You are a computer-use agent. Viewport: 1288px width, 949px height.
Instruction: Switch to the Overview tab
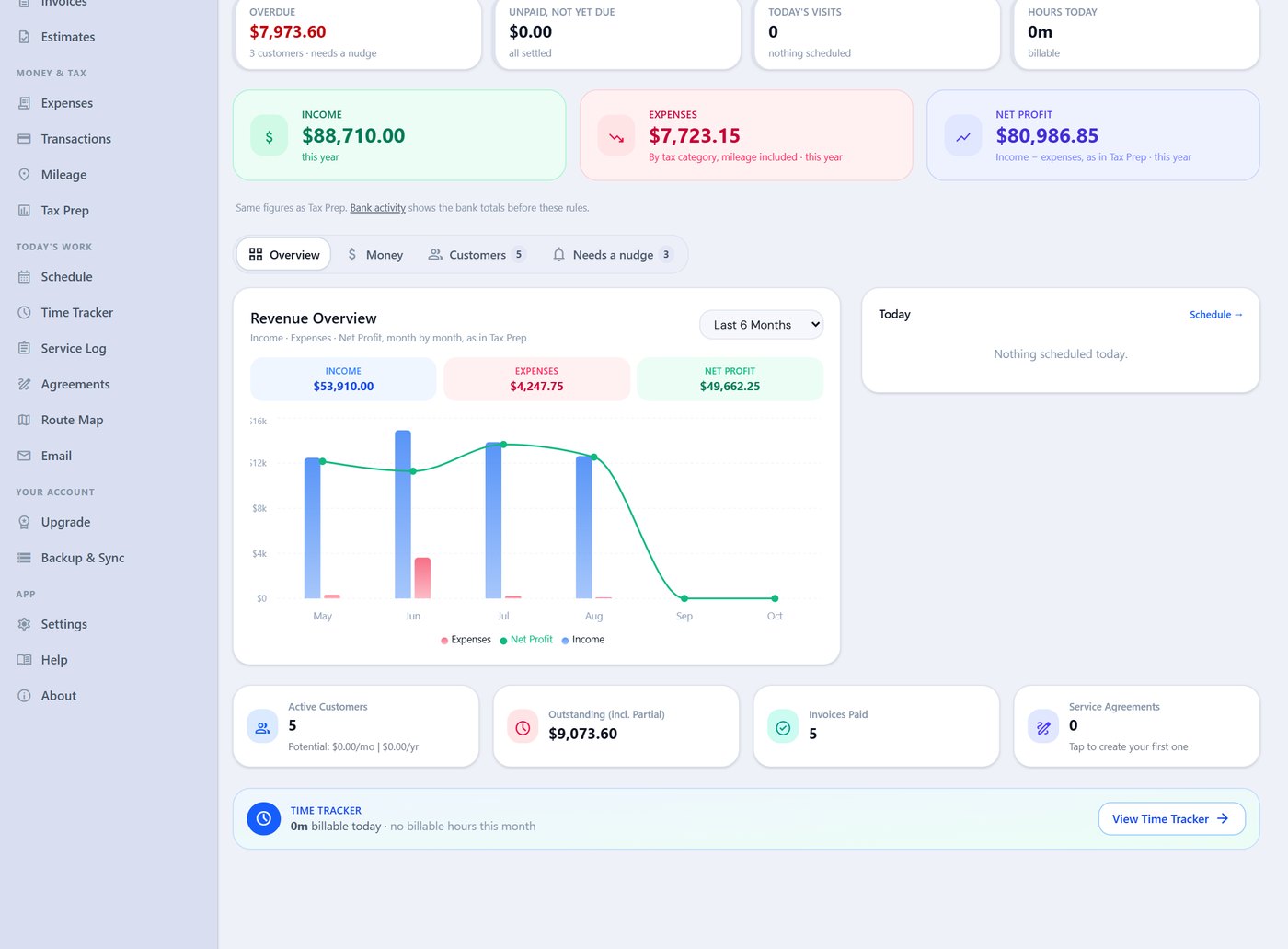pyautogui.click(x=284, y=255)
